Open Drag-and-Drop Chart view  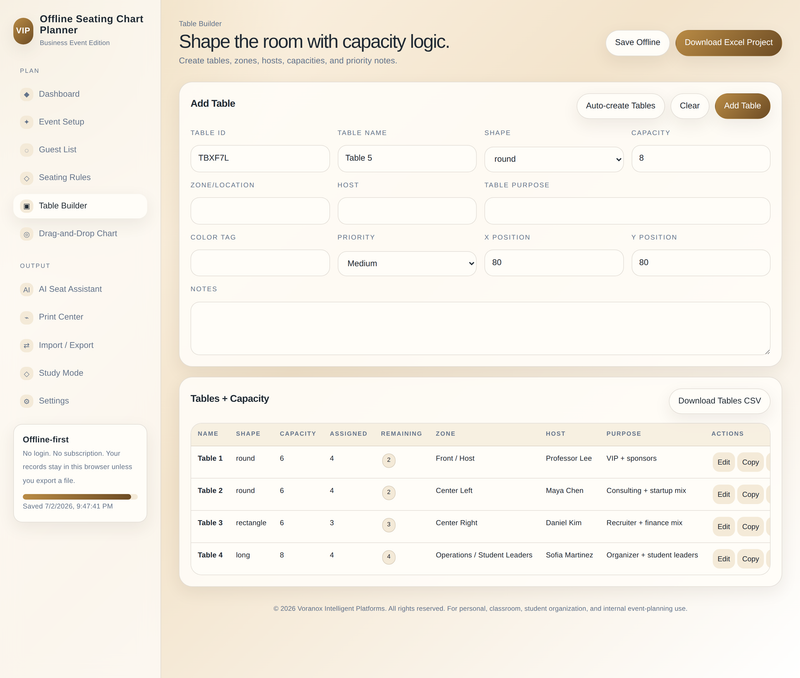[x=80, y=234]
